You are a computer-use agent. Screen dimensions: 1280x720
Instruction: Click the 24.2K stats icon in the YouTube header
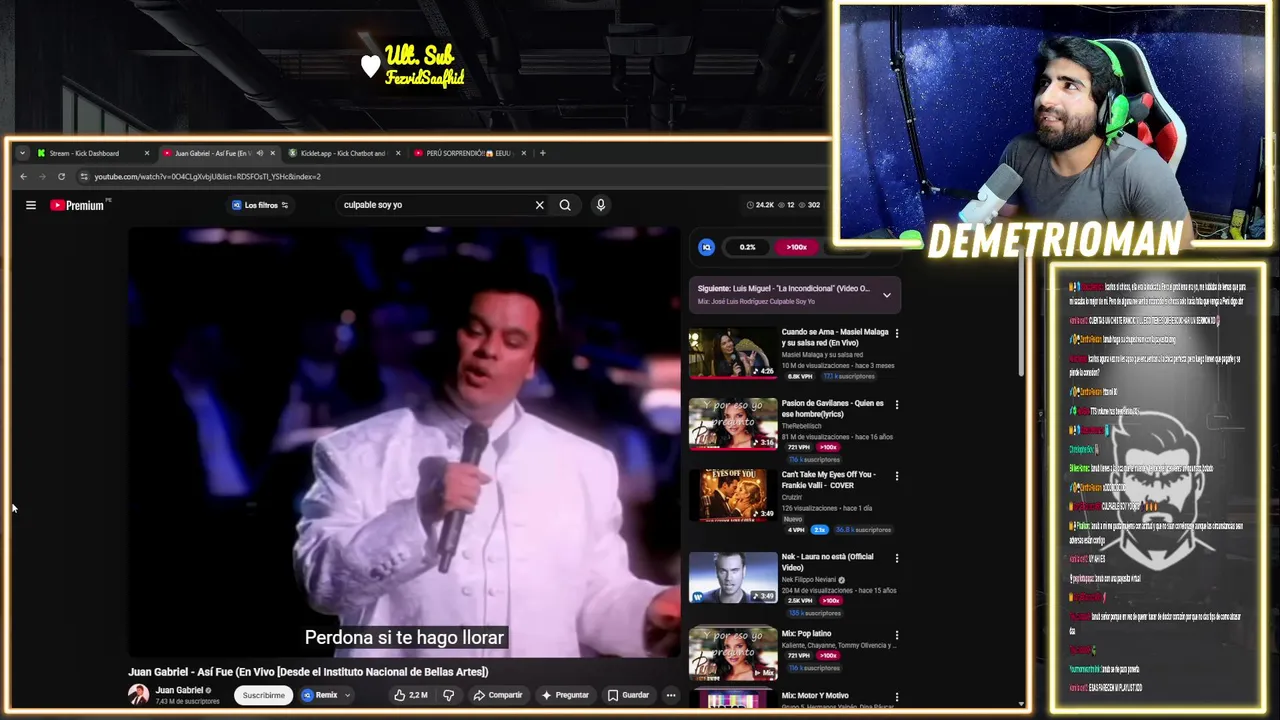(761, 205)
